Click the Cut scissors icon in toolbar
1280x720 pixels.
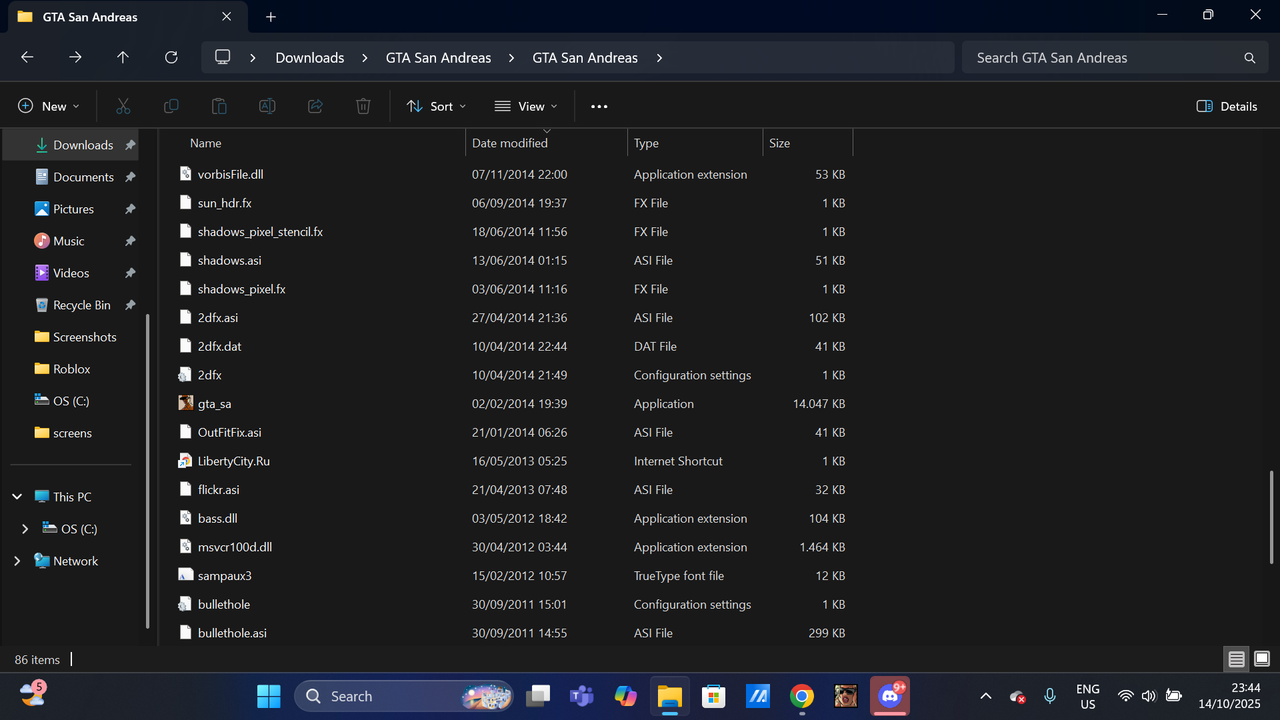(123, 106)
